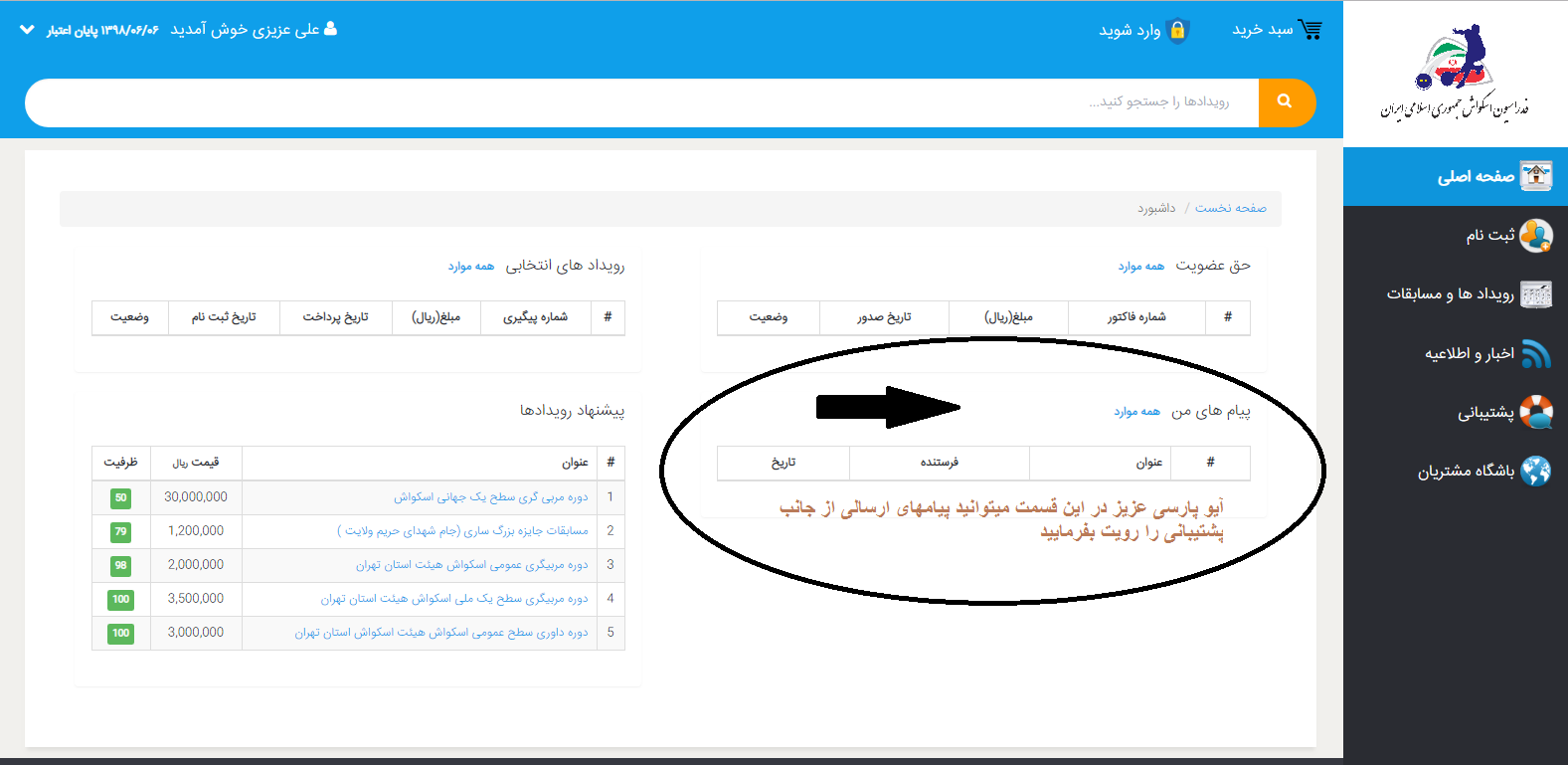Open the shopping cart icon
The width and height of the screenshot is (1568, 765).
point(1309,30)
